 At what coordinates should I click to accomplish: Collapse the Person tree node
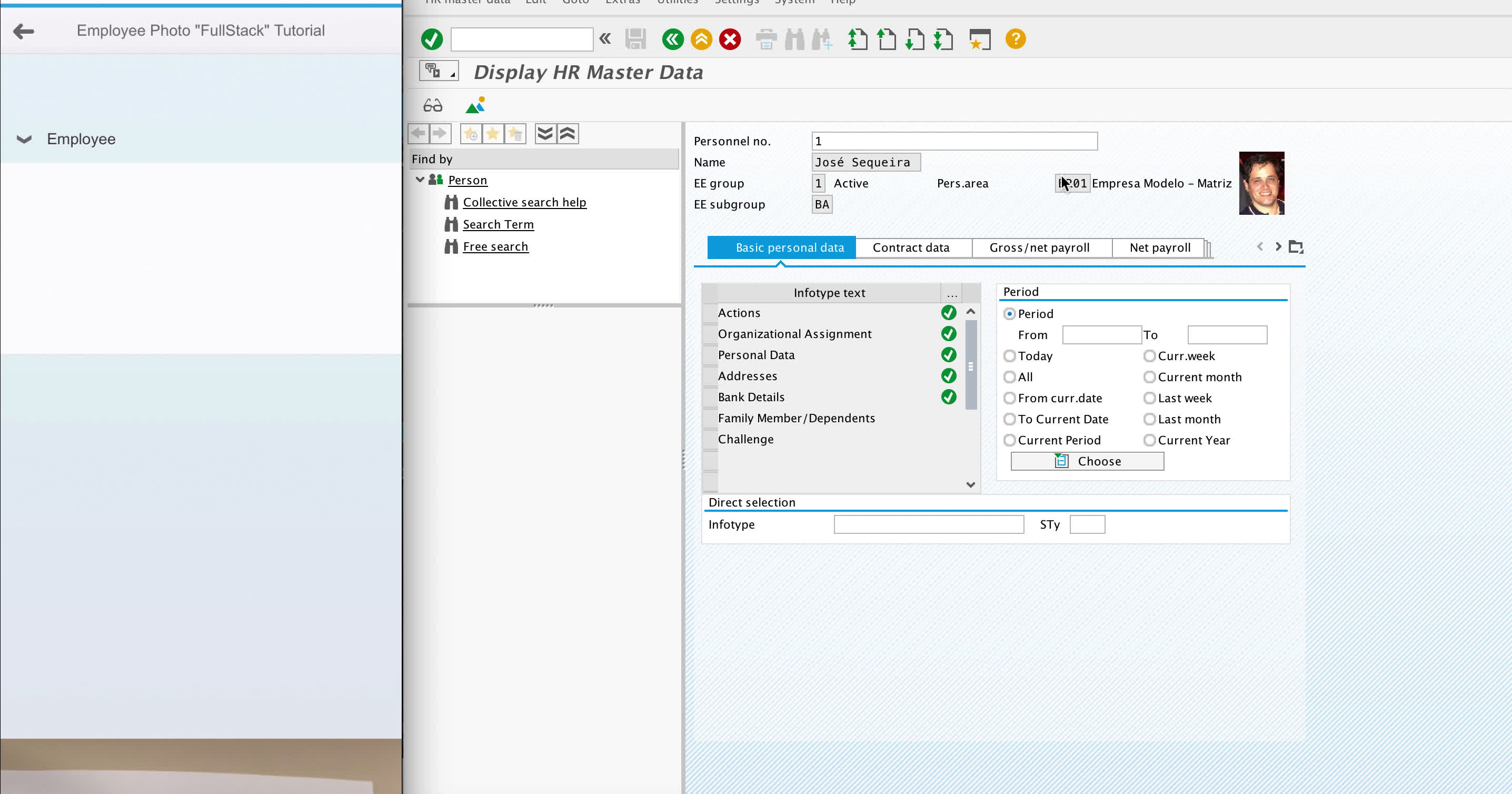pyautogui.click(x=419, y=180)
